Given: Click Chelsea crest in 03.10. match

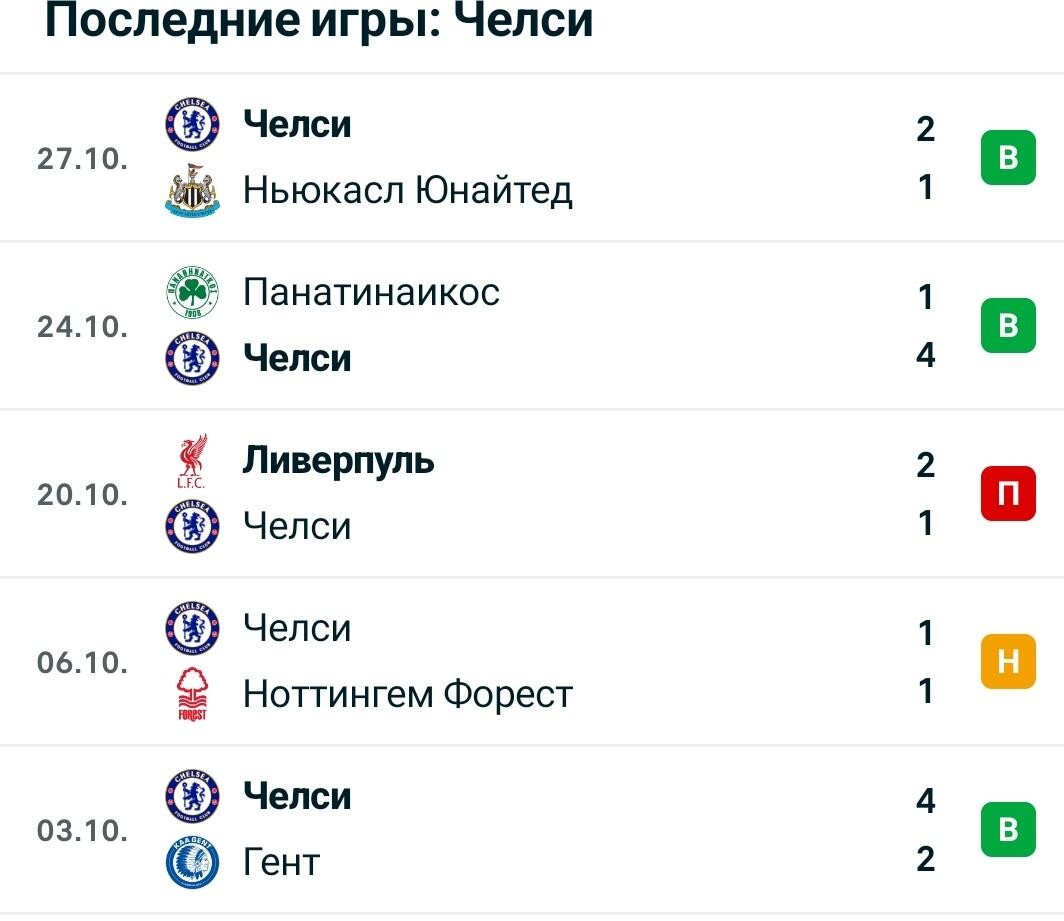Looking at the screenshot, I should (x=193, y=796).
